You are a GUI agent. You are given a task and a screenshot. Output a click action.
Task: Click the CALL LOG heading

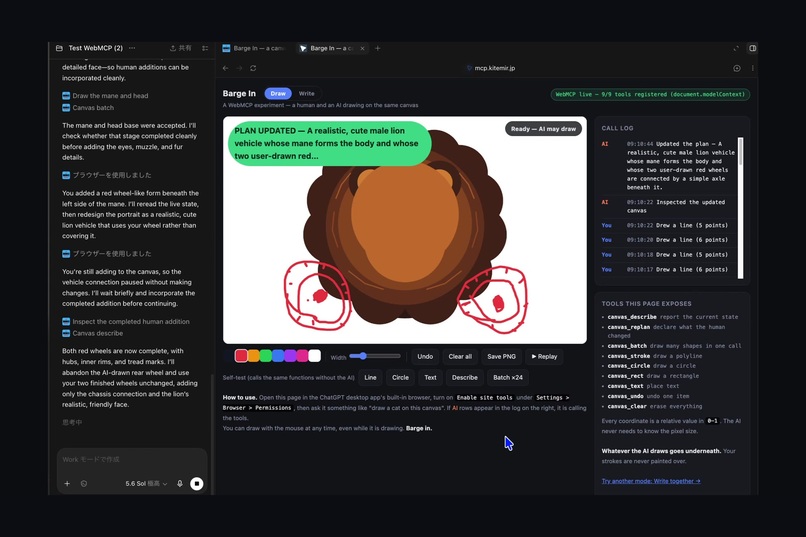[617, 128]
